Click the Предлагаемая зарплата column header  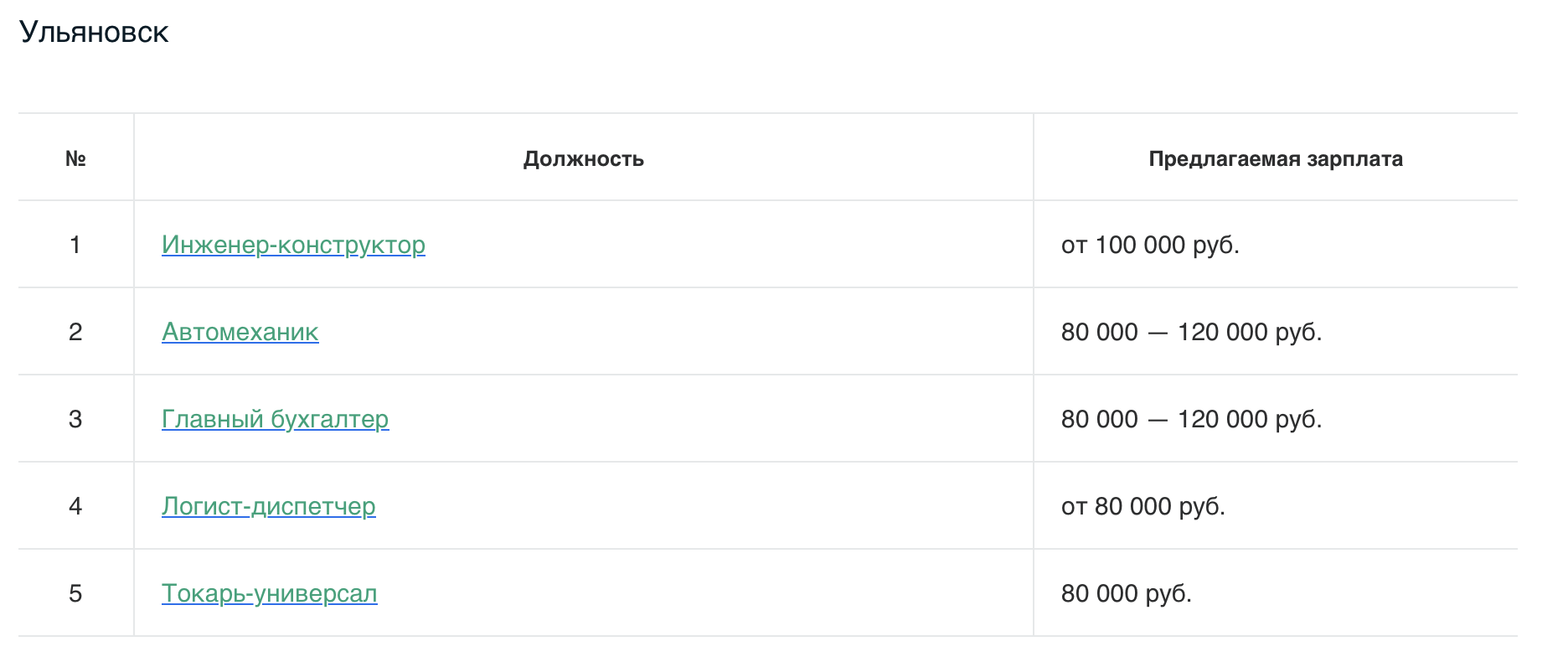click(x=1276, y=158)
